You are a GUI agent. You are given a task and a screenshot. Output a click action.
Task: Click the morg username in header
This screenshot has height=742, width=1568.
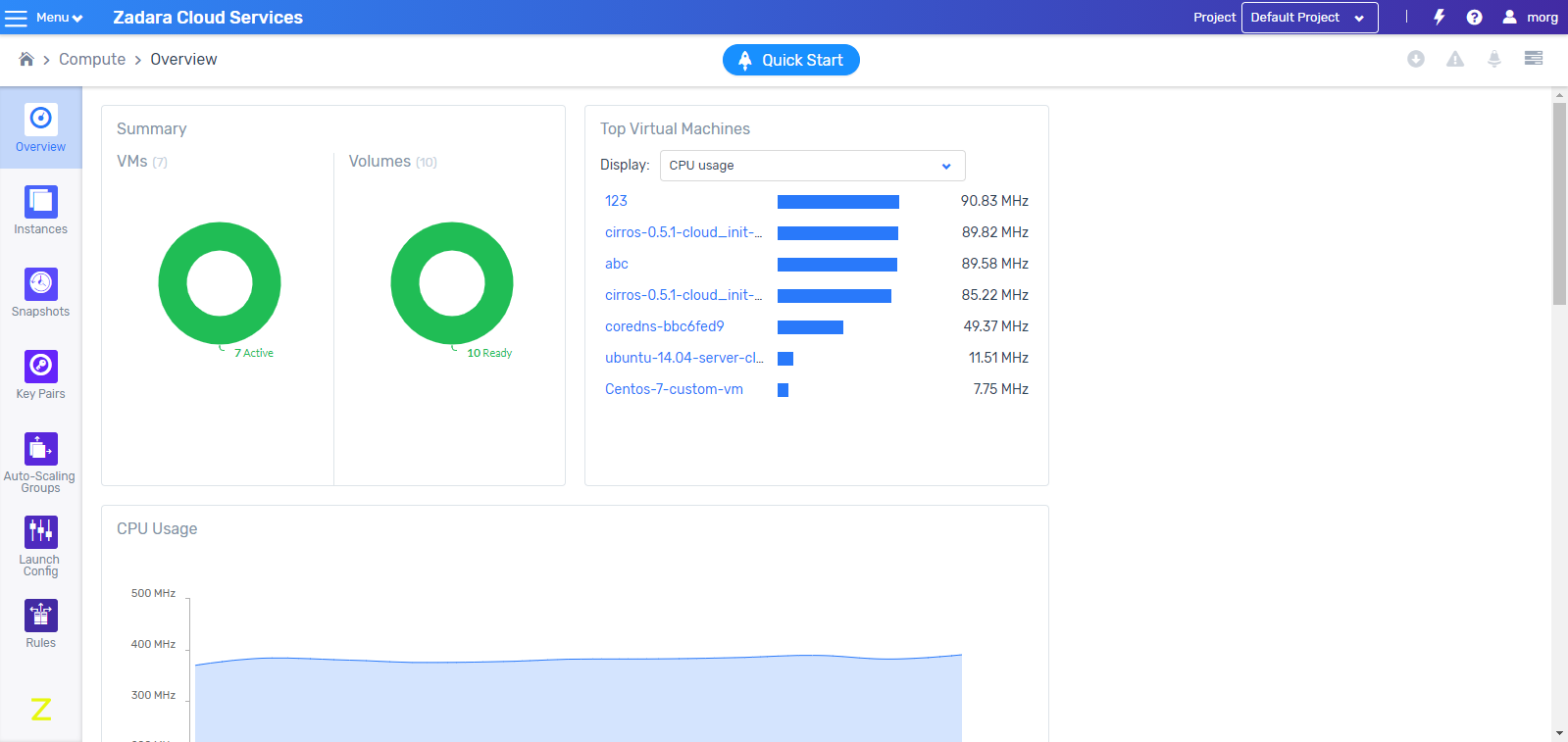pyautogui.click(x=1542, y=18)
